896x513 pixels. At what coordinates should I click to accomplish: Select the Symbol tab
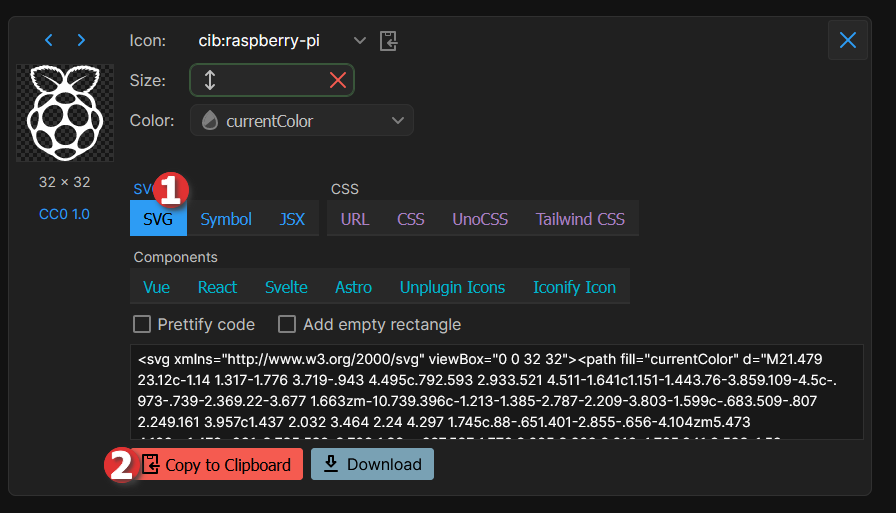[x=226, y=219]
